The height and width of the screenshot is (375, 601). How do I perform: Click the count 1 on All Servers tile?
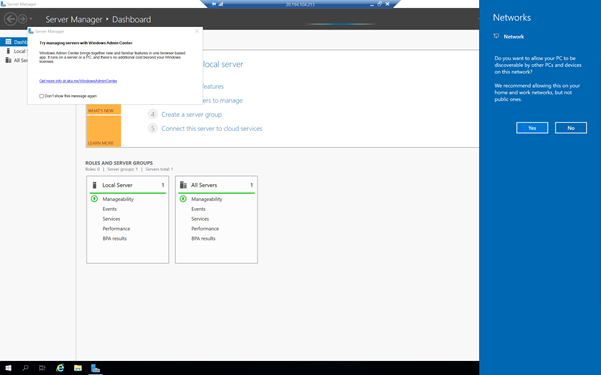[x=252, y=185]
